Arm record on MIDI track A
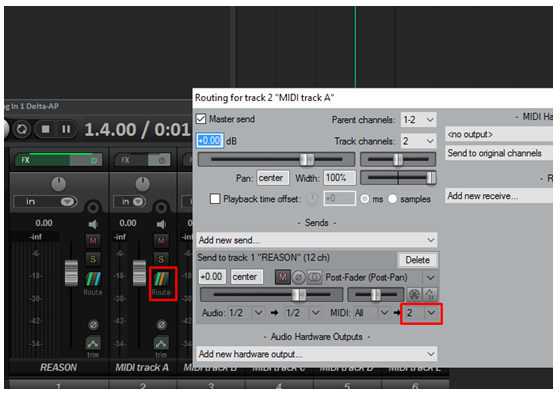Image resolution: width=560 pixels, height=395 pixels. click(161, 208)
